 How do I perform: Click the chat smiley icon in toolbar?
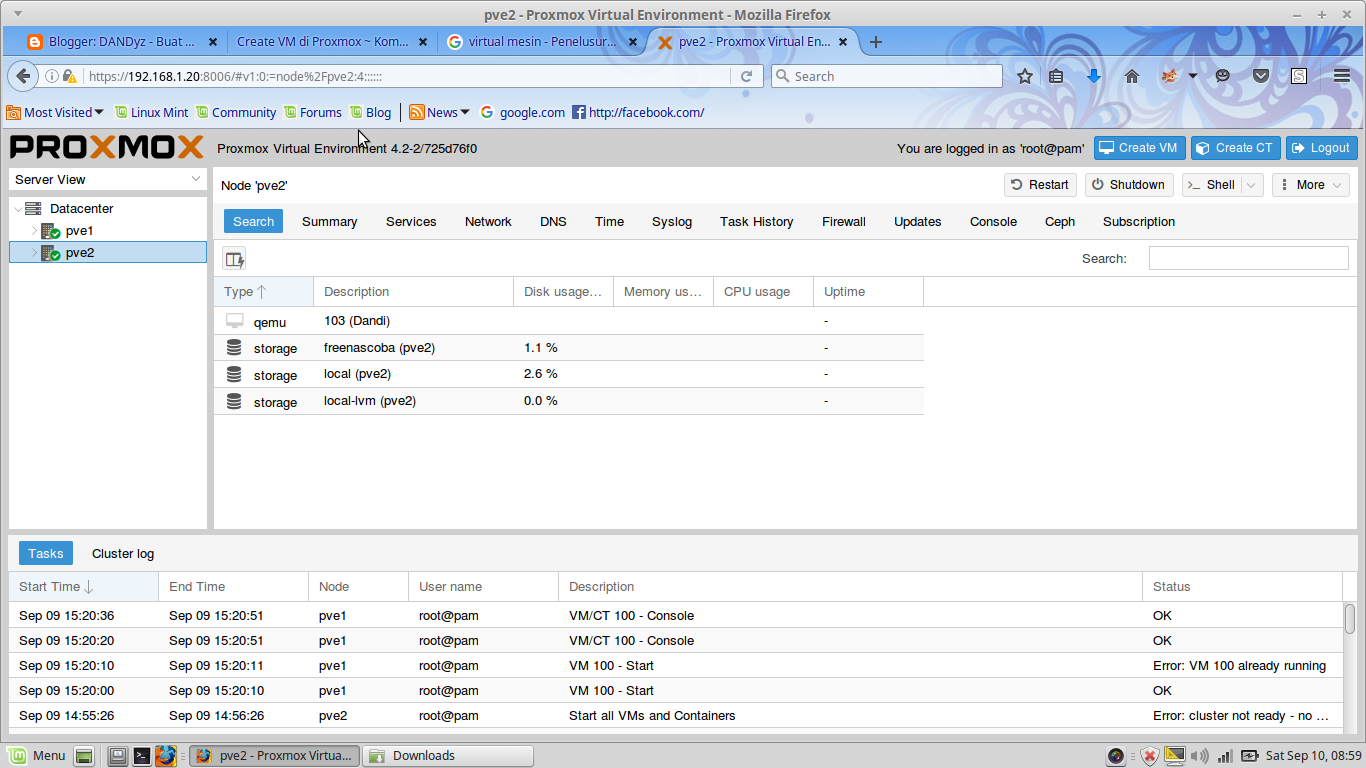1223,76
